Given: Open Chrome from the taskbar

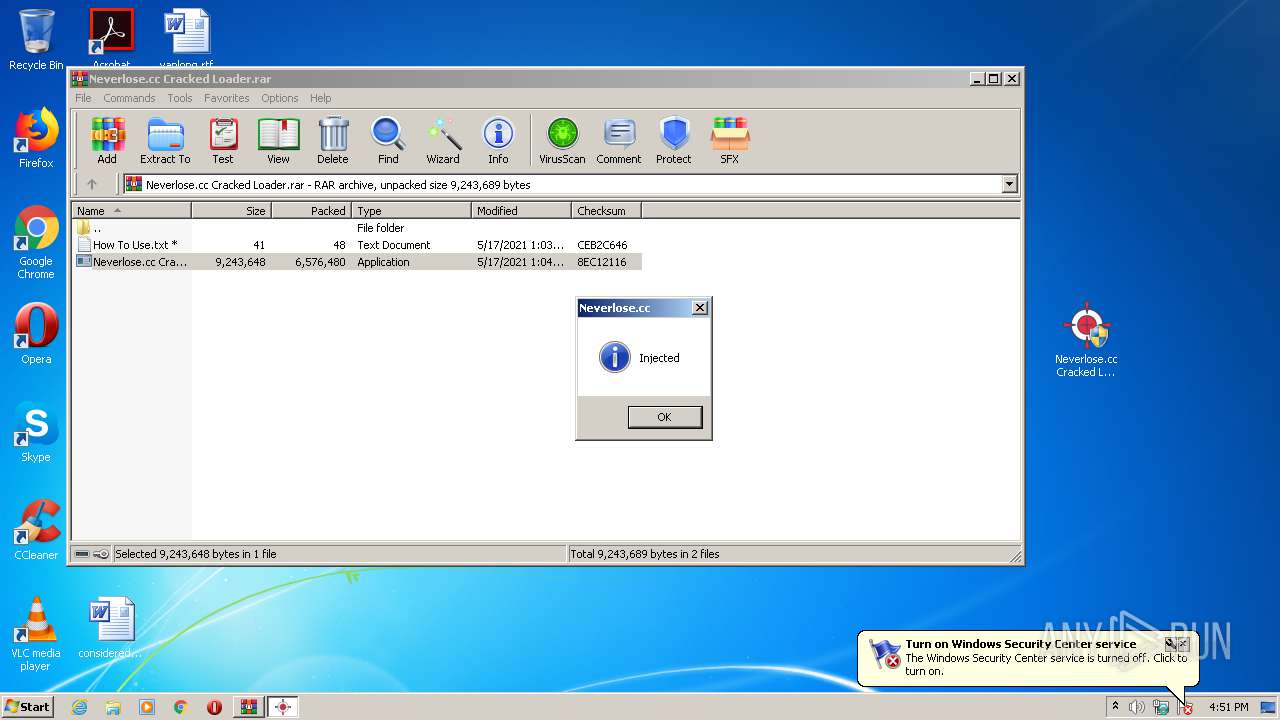Looking at the screenshot, I should pos(180,707).
